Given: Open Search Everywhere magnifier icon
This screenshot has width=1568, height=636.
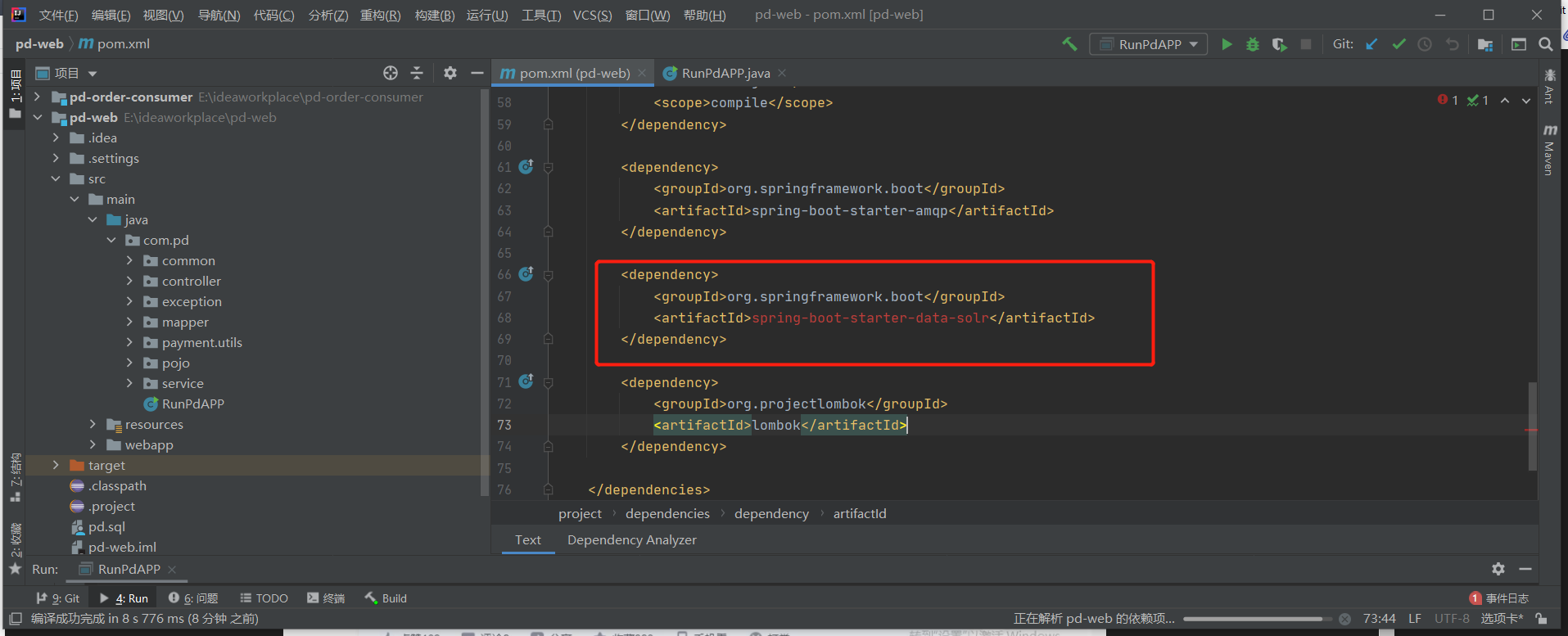Looking at the screenshot, I should coord(1546,44).
